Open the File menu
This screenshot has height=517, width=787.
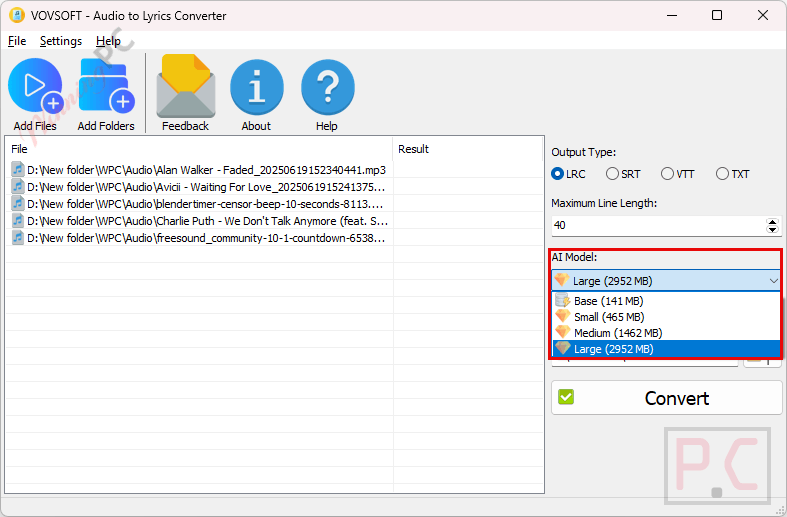coord(17,41)
